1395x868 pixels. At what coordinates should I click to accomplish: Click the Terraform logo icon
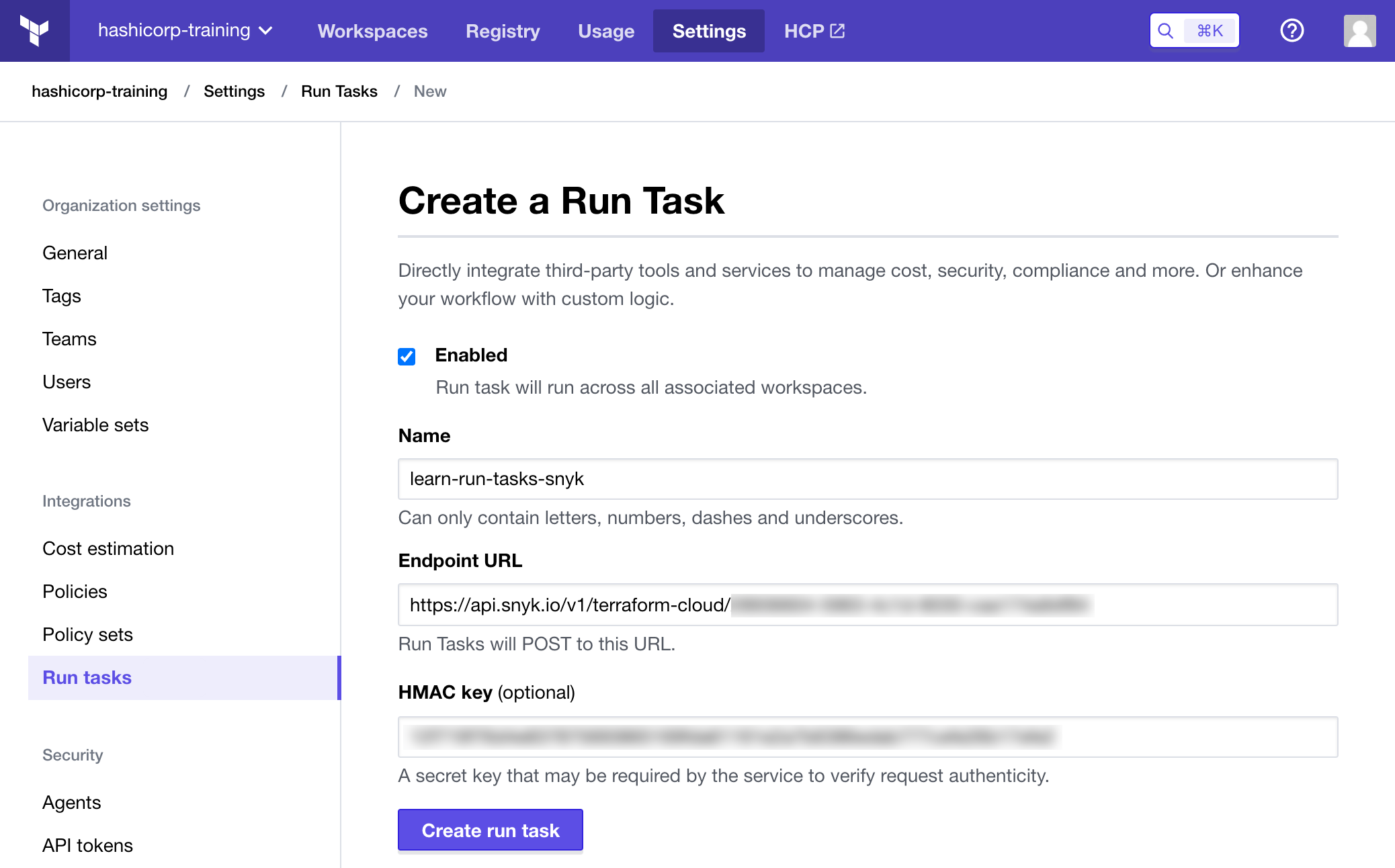pos(34,31)
